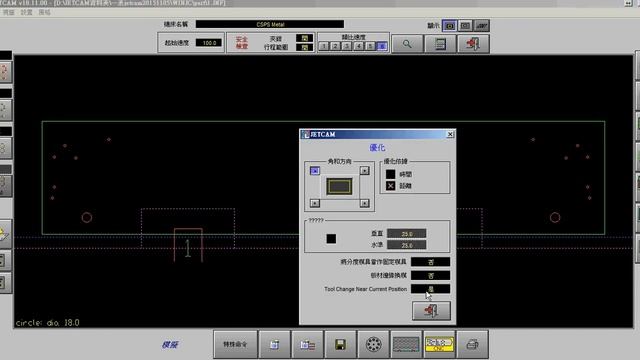
Task: Open the list sheet icon button beside the magnifier
Action: click(440, 44)
